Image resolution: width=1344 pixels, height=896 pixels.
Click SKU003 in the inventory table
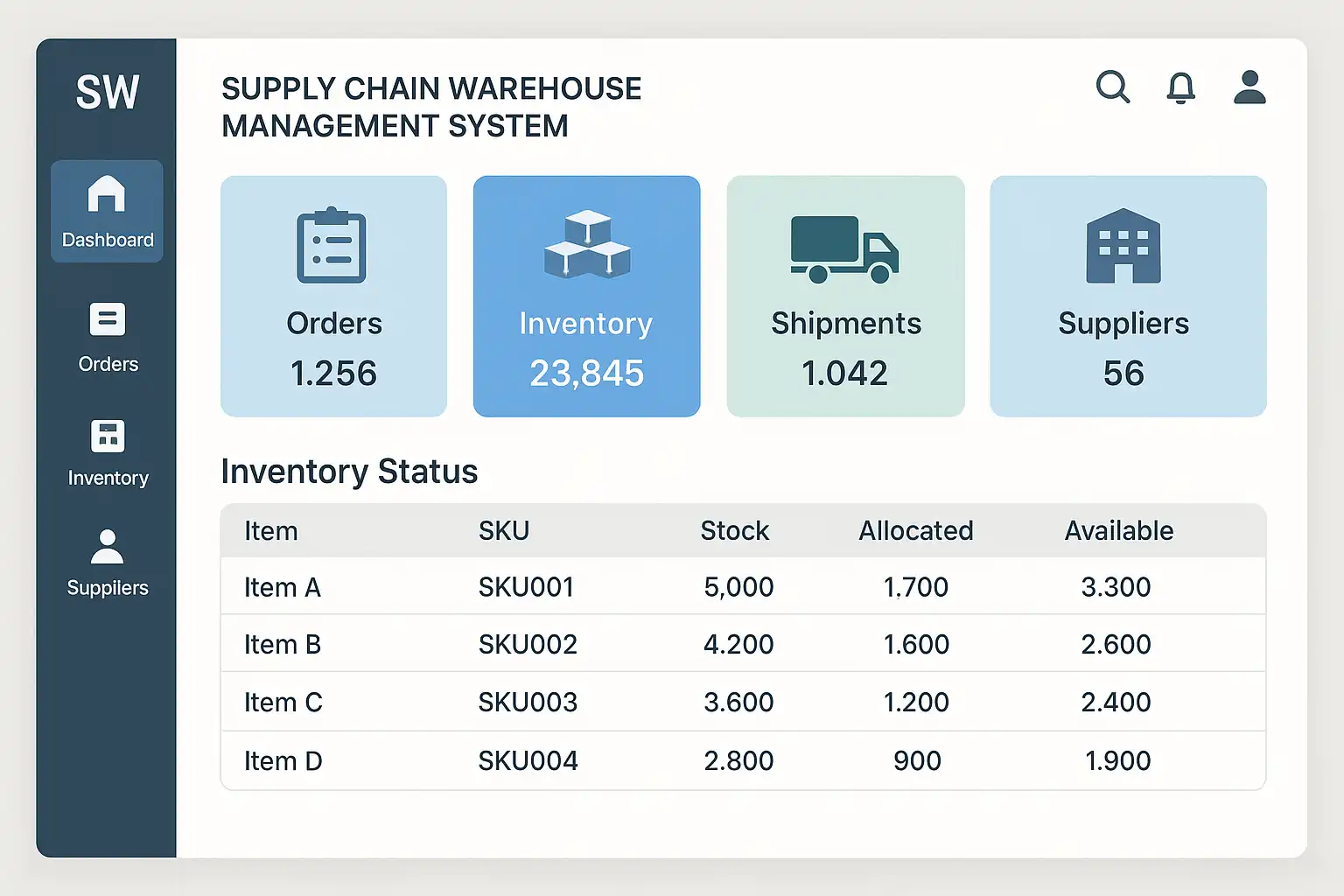click(x=528, y=703)
